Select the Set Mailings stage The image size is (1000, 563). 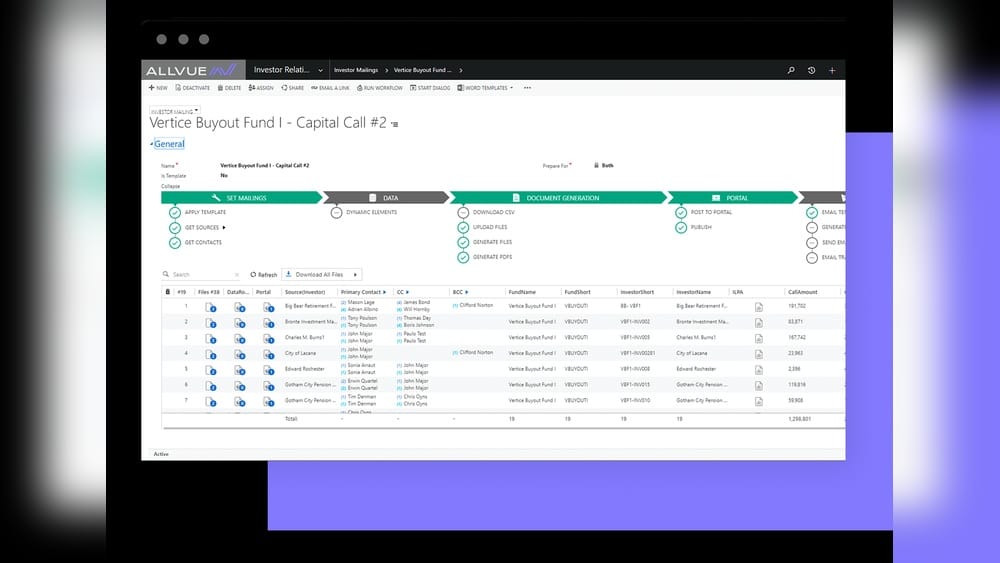[241, 198]
